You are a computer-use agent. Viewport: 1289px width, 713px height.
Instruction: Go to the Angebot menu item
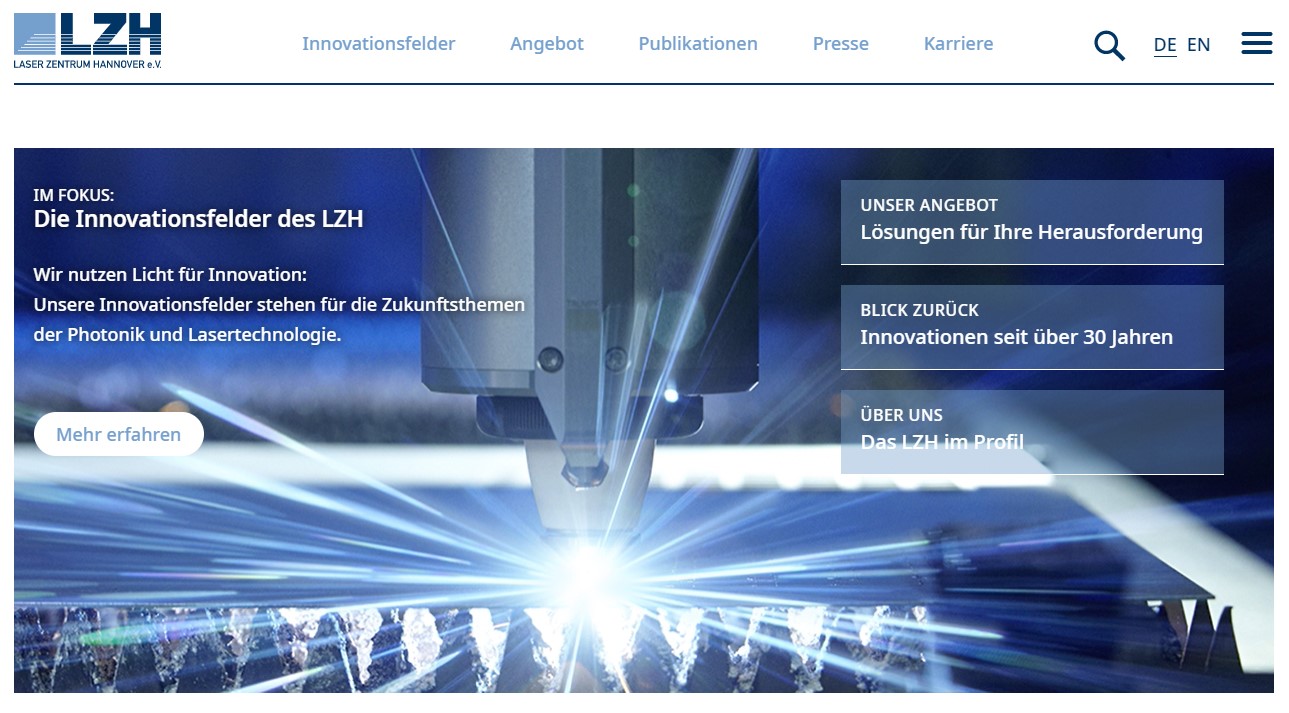pyautogui.click(x=546, y=44)
